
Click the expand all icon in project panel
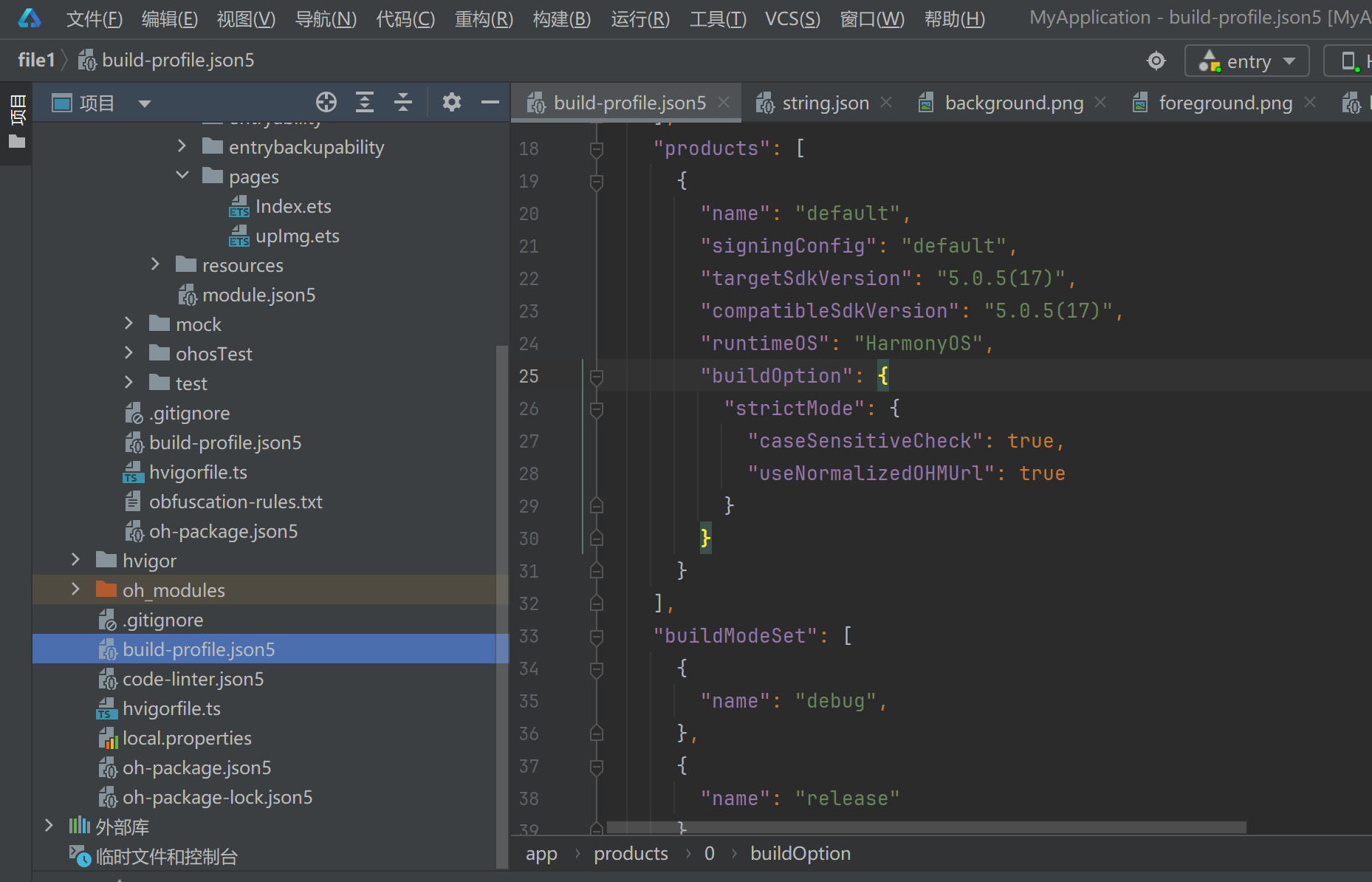365,103
